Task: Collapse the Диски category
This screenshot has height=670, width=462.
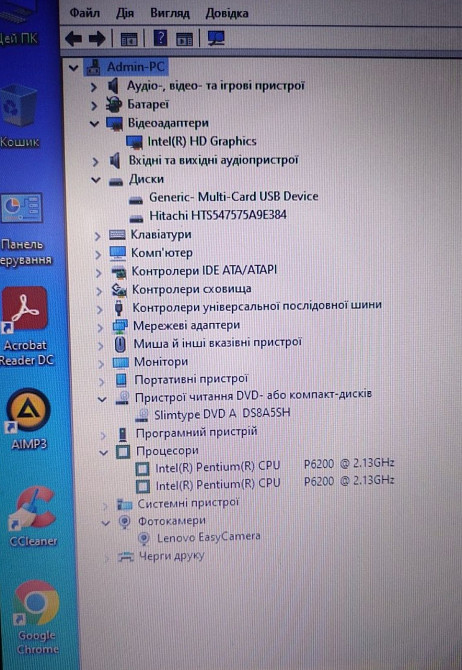Action: click(x=96, y=180)
